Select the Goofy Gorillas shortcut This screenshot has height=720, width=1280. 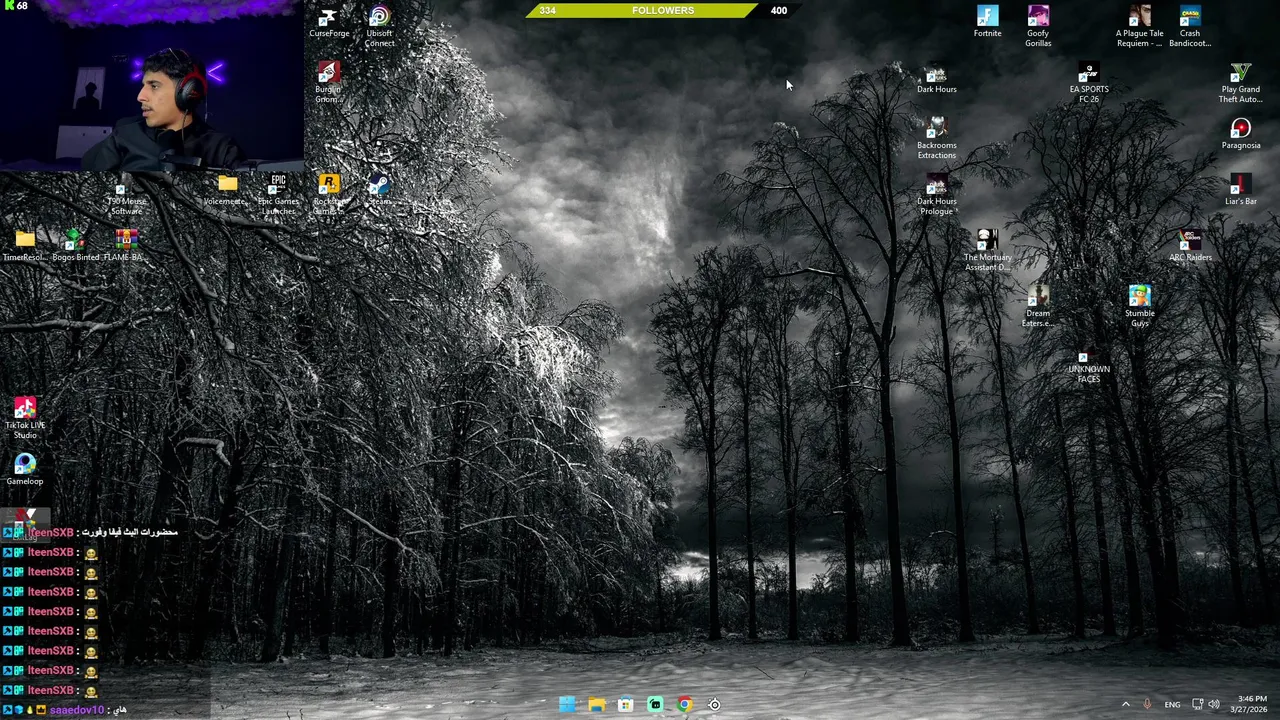pos(1038,27)
